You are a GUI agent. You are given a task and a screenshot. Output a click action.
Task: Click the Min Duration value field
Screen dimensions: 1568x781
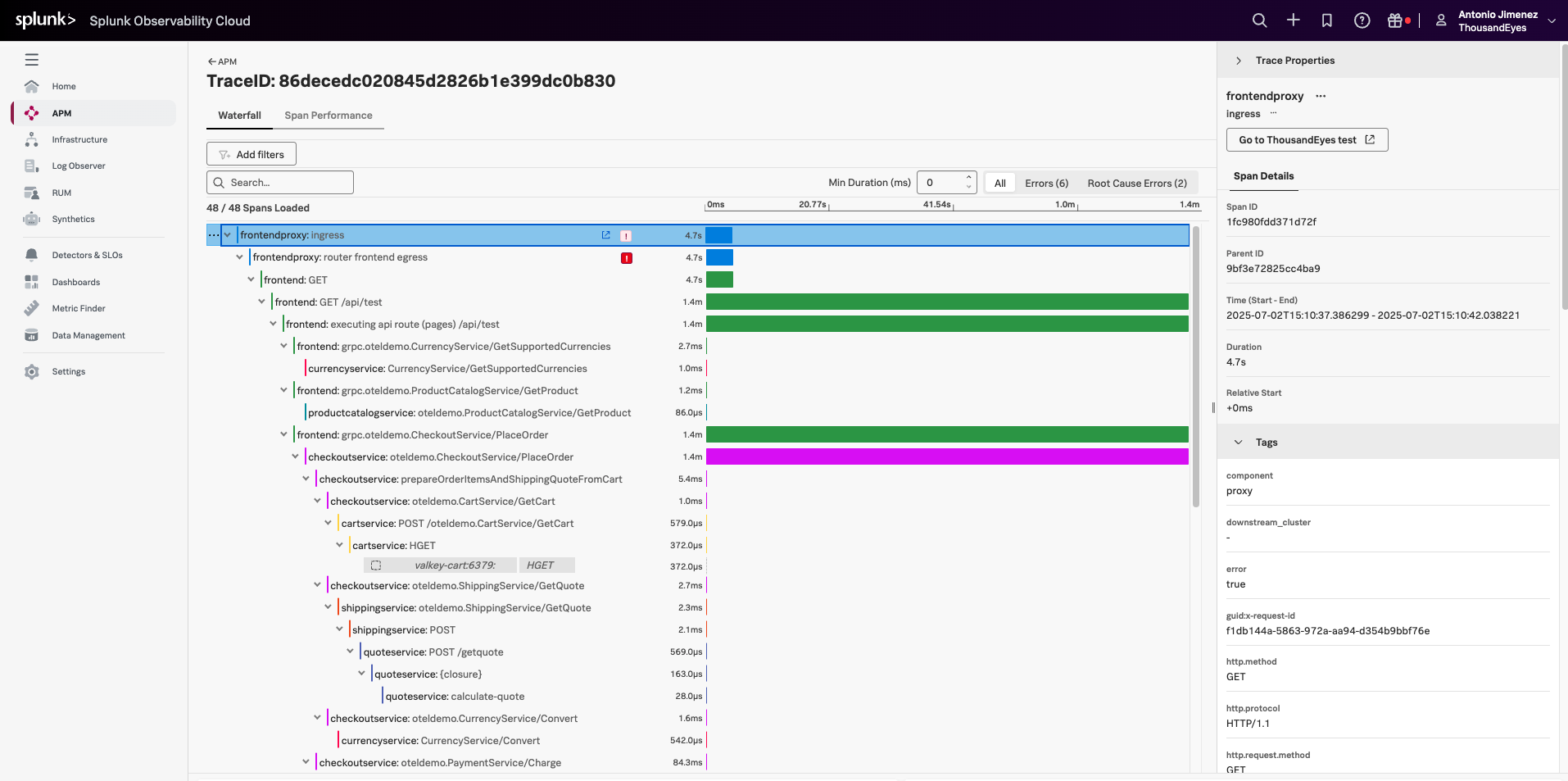[x=940, y=183]
